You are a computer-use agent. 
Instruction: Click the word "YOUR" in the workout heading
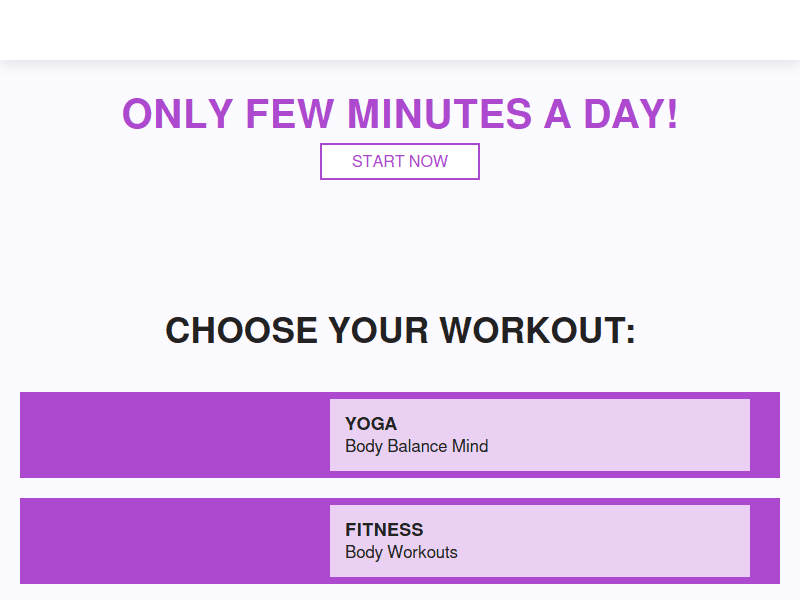pyautogui.click(x=379, y=331)
